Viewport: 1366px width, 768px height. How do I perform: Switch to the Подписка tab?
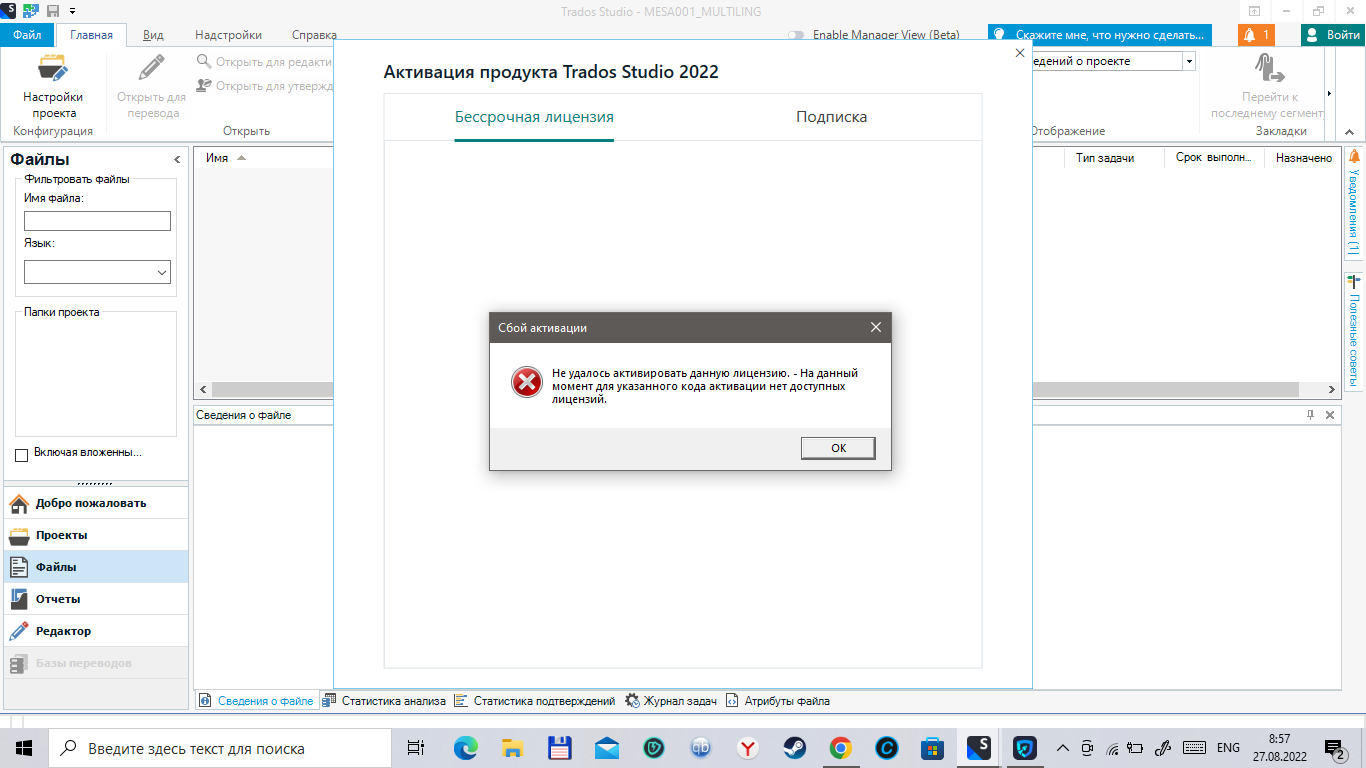[830, 116]
